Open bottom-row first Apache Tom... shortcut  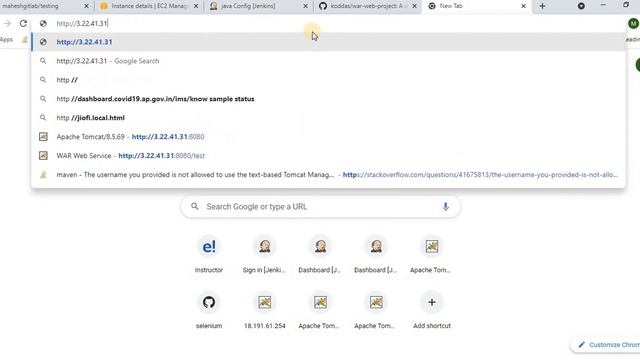click(x=320, y=311)
